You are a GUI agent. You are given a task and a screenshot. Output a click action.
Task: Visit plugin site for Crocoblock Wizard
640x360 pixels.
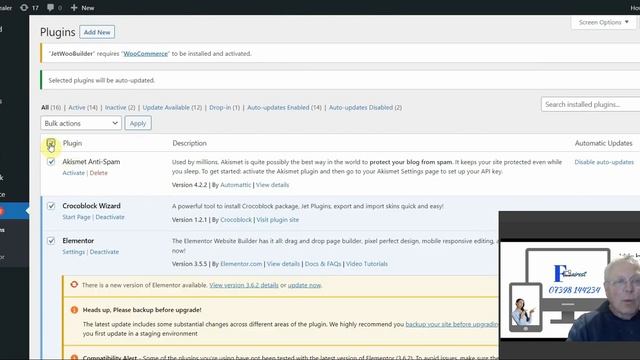coord(278,220)
